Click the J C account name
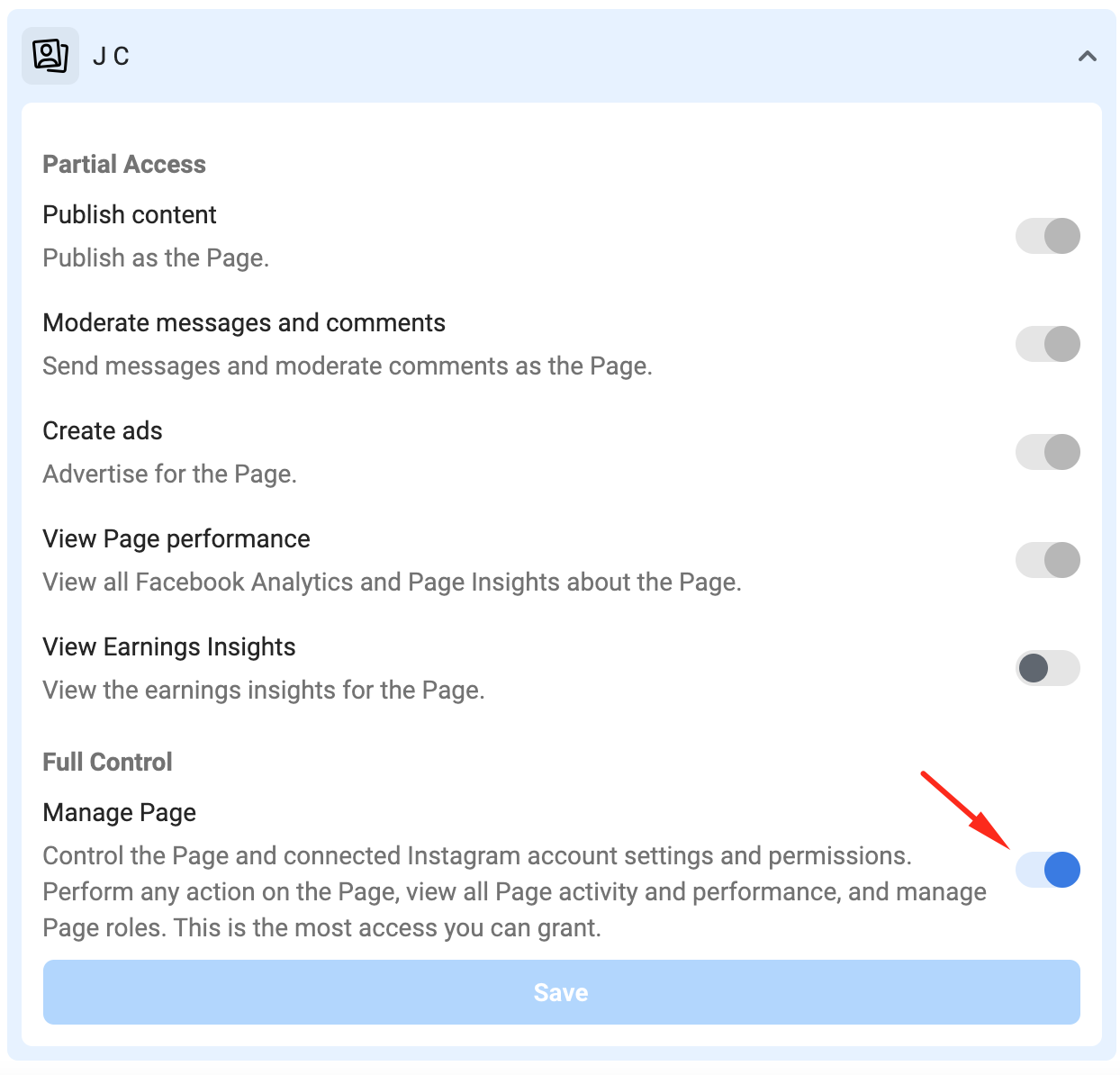Viewport: 1120px width, 1075px height. pos(112,57)
